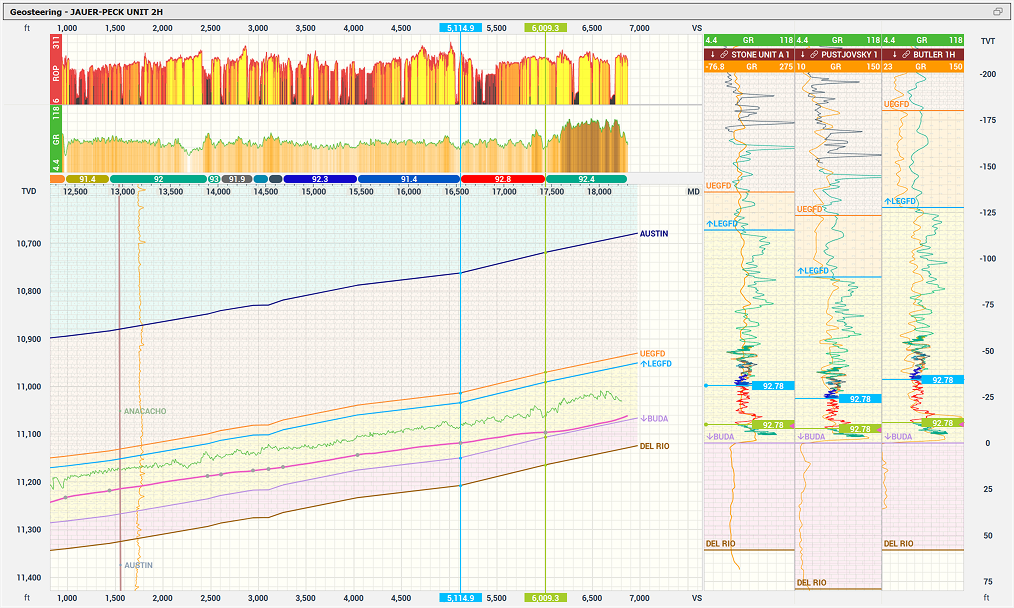Click the LEGFD top label in STONE UNIT A 1 track
The image size is (1014, 608).
point(722,224)
